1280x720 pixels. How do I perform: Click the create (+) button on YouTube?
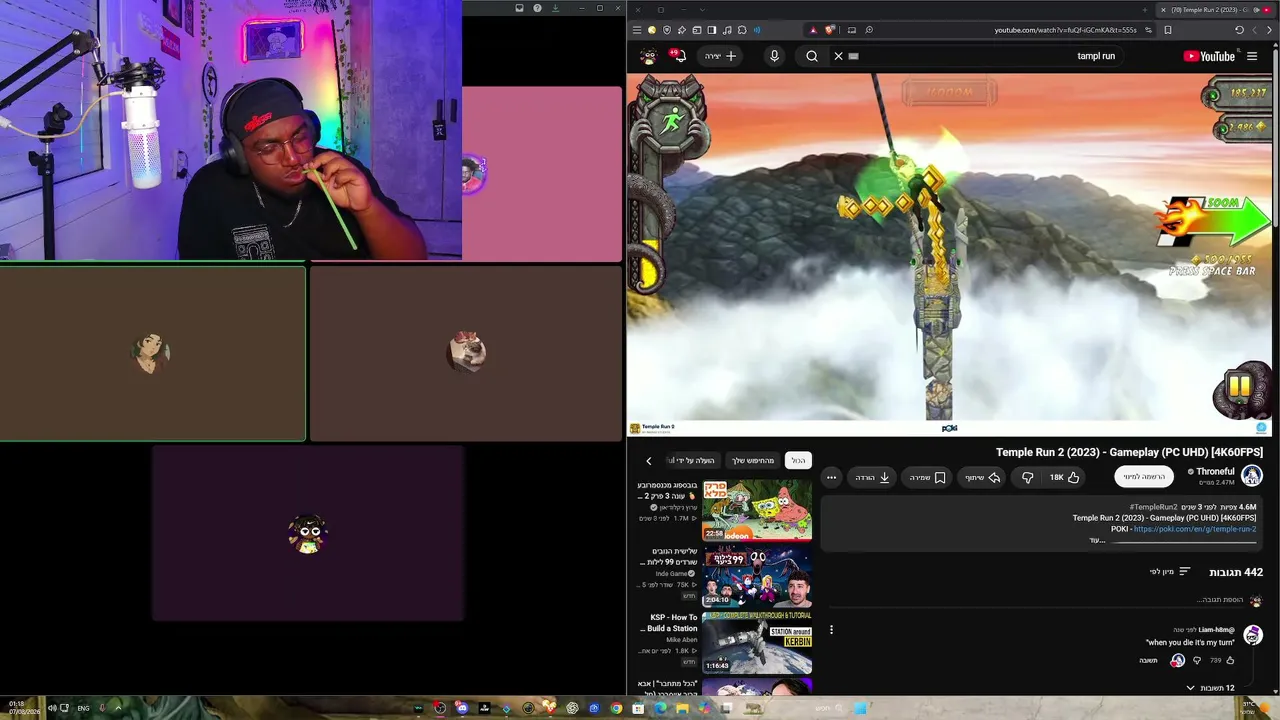[x=721, y=56]
